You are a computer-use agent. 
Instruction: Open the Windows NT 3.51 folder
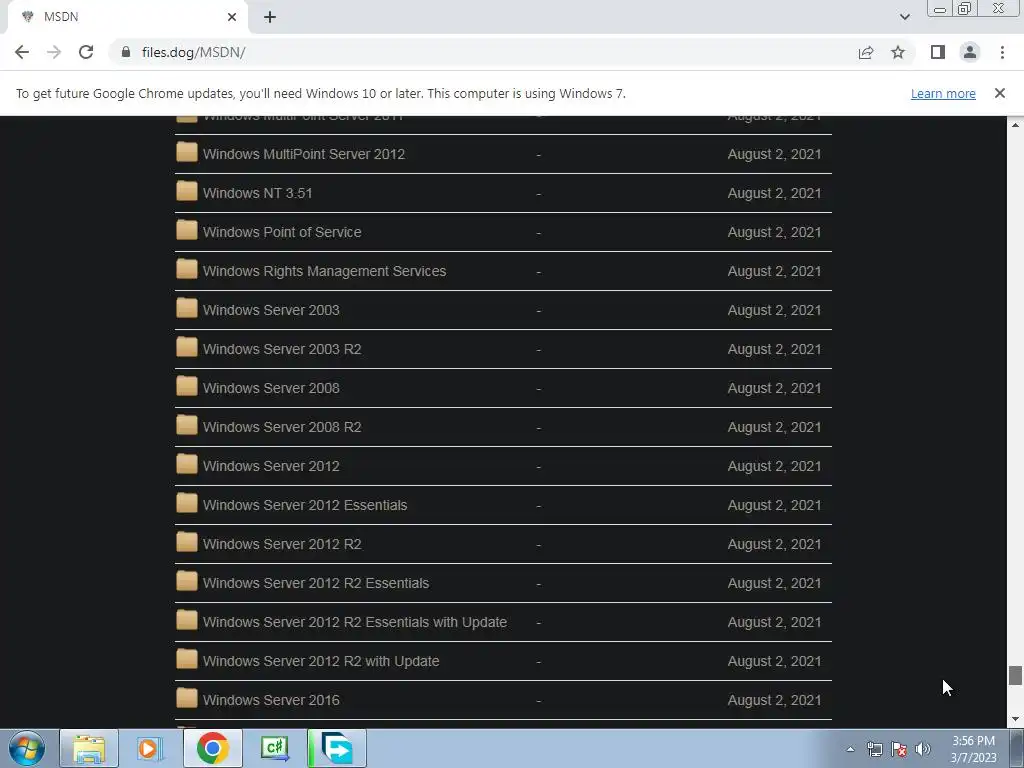(257, 193)
